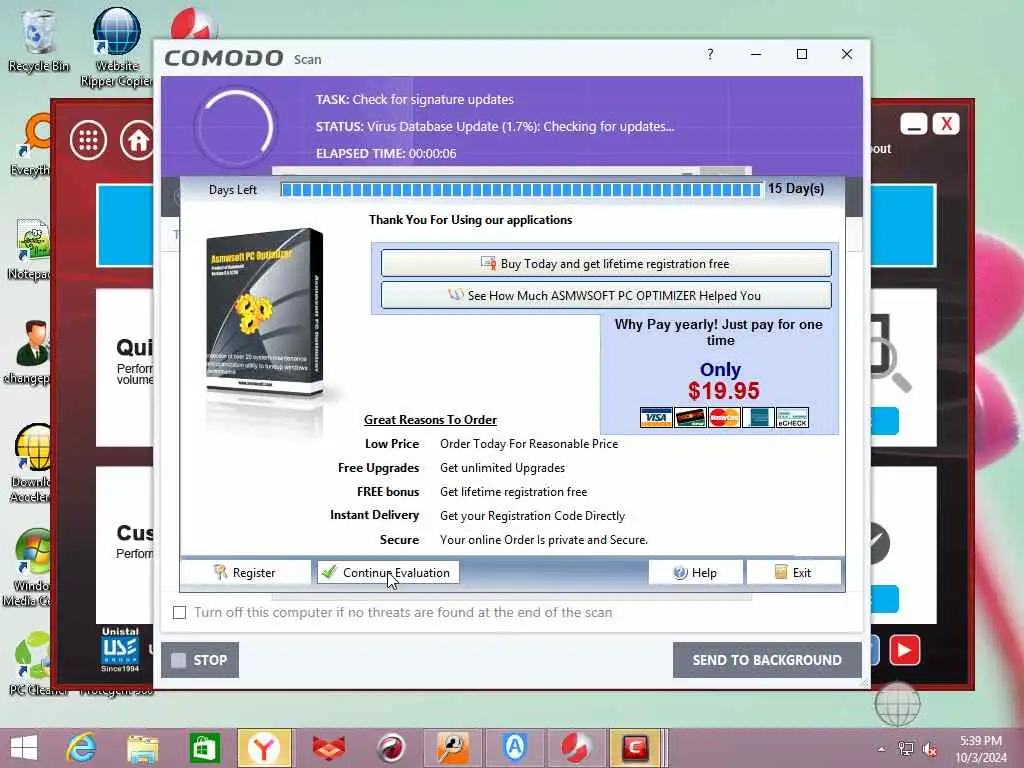Click Buy Today and get lifetime registration
Viewport: 1024px width, 768px height.
[606, 264]
